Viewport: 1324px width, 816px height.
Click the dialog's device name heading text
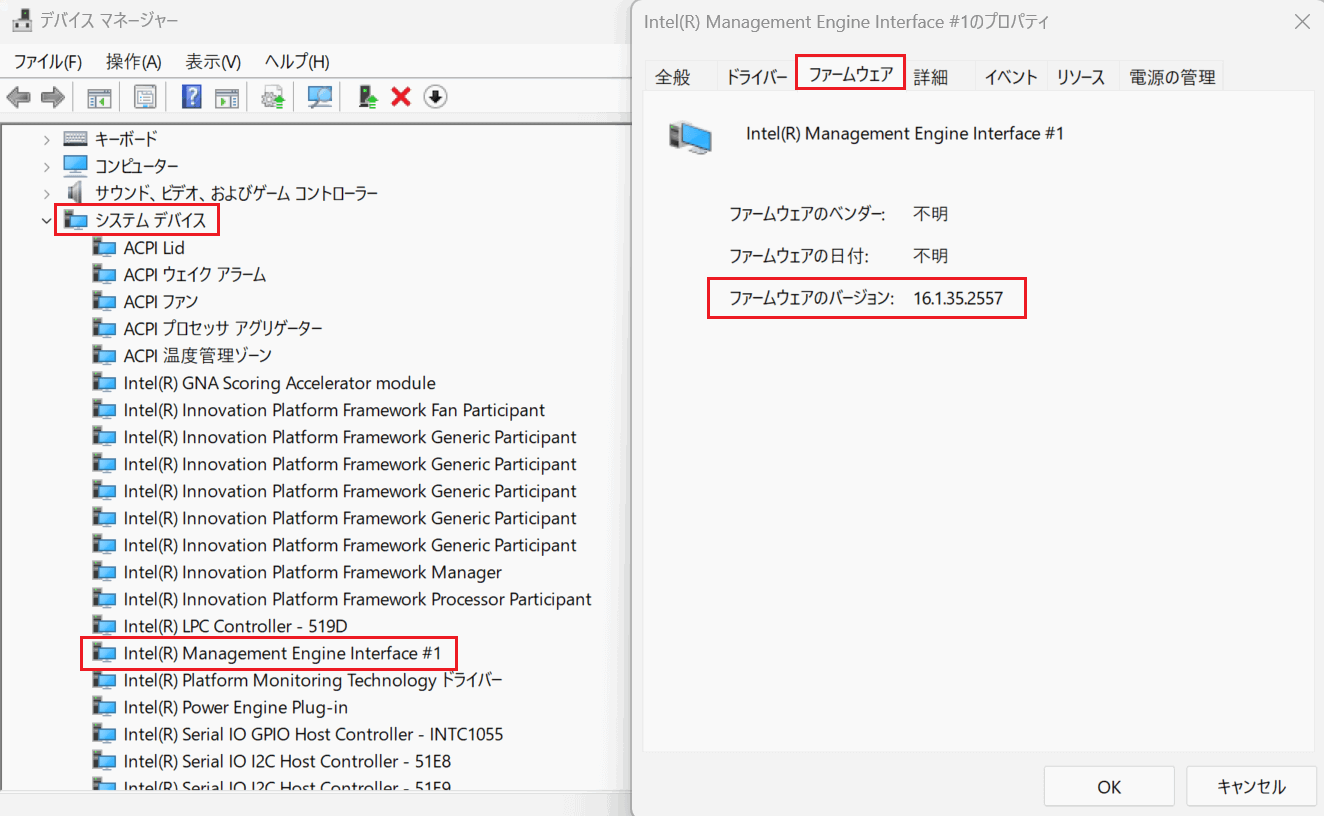click(x=905, y=133)
